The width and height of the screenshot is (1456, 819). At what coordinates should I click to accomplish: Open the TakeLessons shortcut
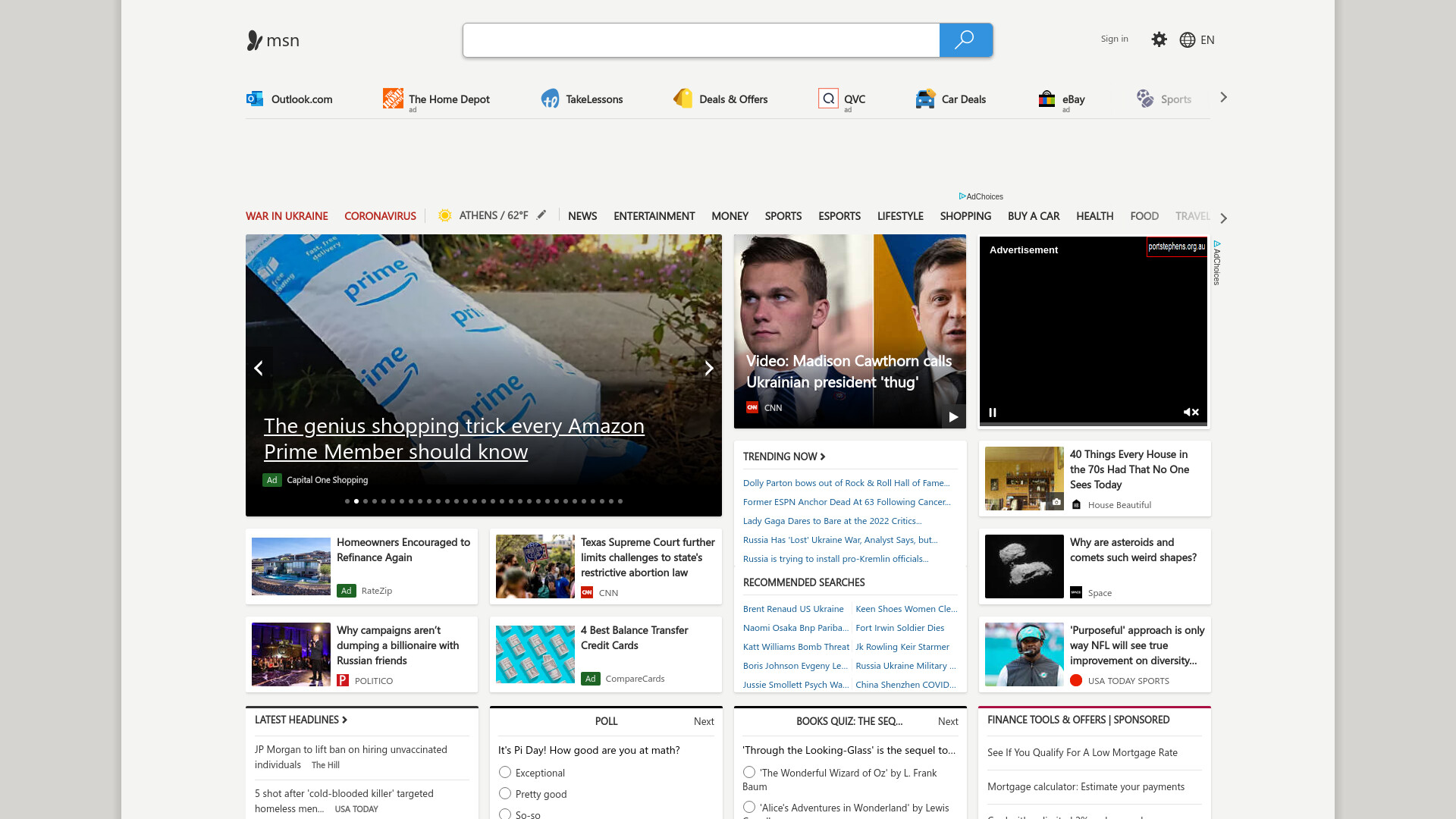pos(582,99)
